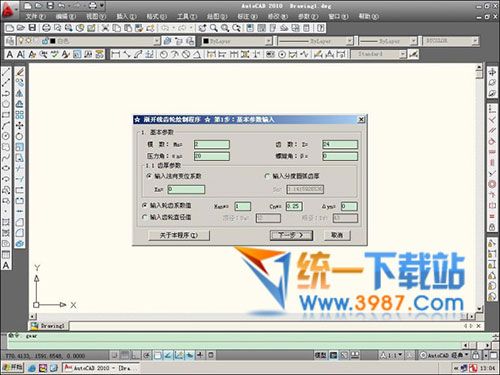Open the 文件 (File) menu

36,16
